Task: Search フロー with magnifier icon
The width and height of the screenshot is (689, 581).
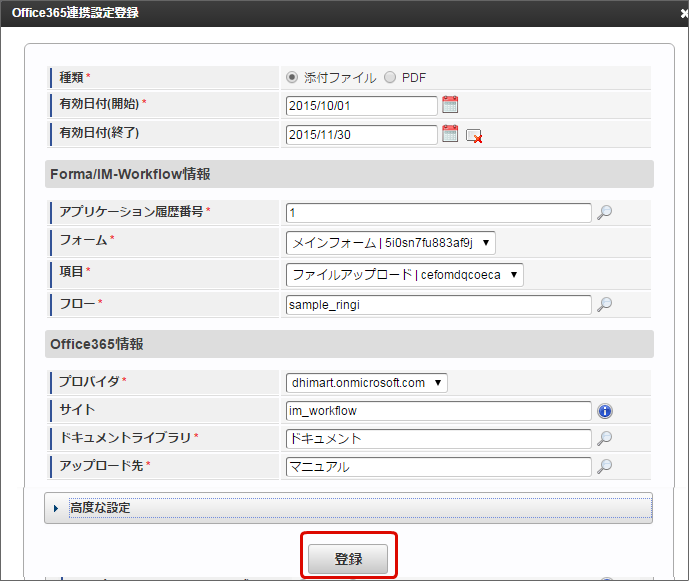Action: [605, 304]
